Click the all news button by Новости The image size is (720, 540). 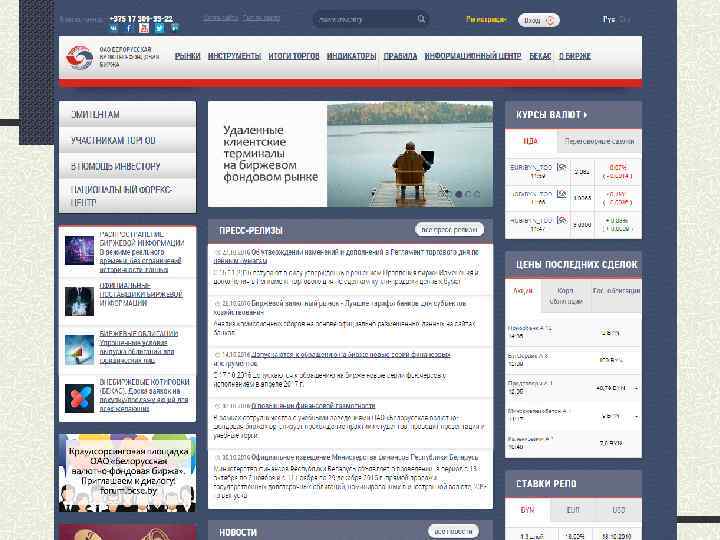point(453,531)
